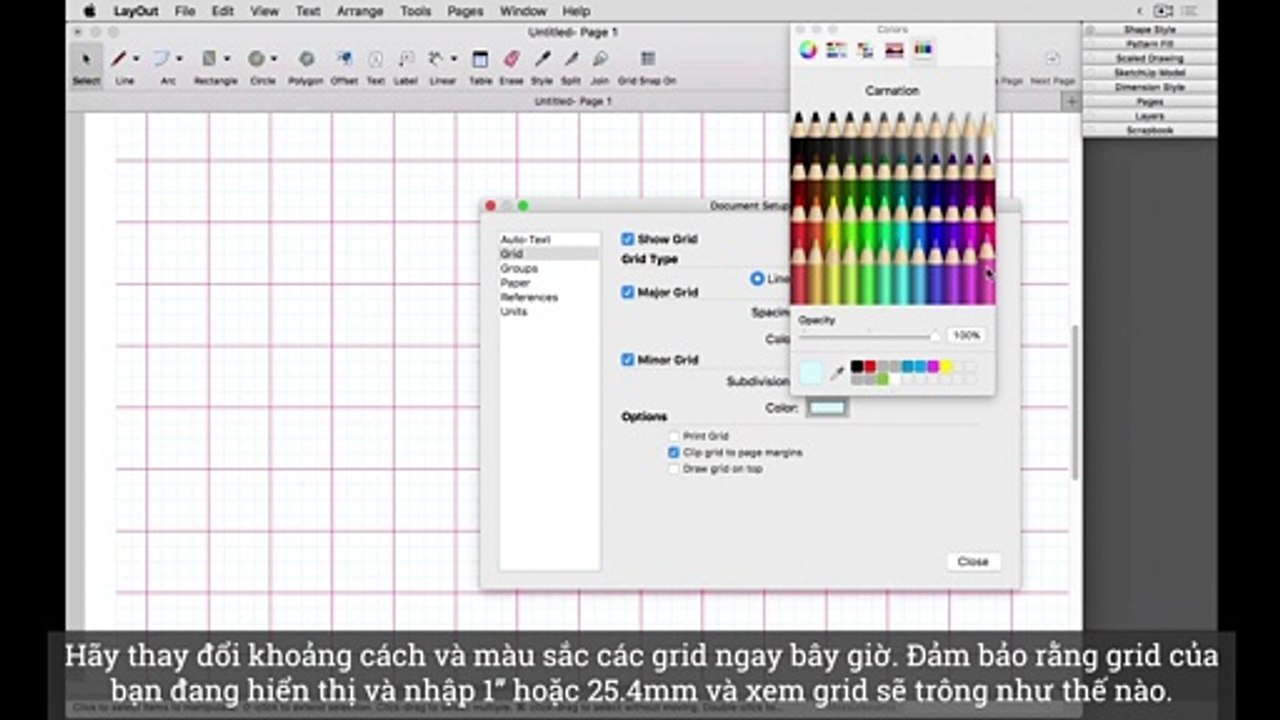Open the View menu

pyautogui.click(x=265, y=11)
